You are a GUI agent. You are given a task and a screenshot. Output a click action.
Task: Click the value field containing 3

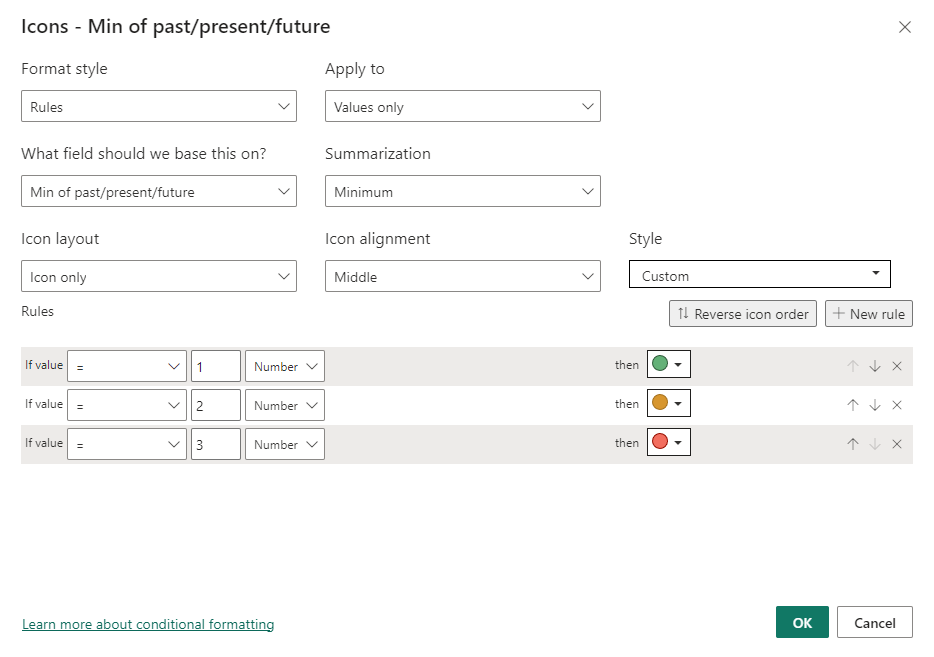coord(216,444)
